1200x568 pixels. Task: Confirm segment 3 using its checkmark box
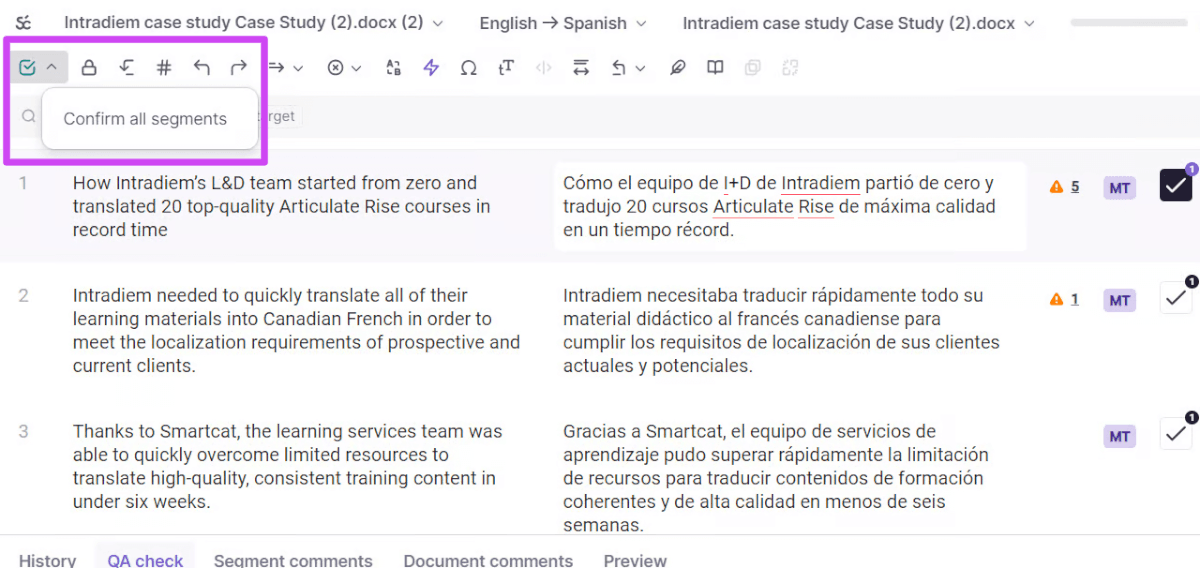[1176, 433]
